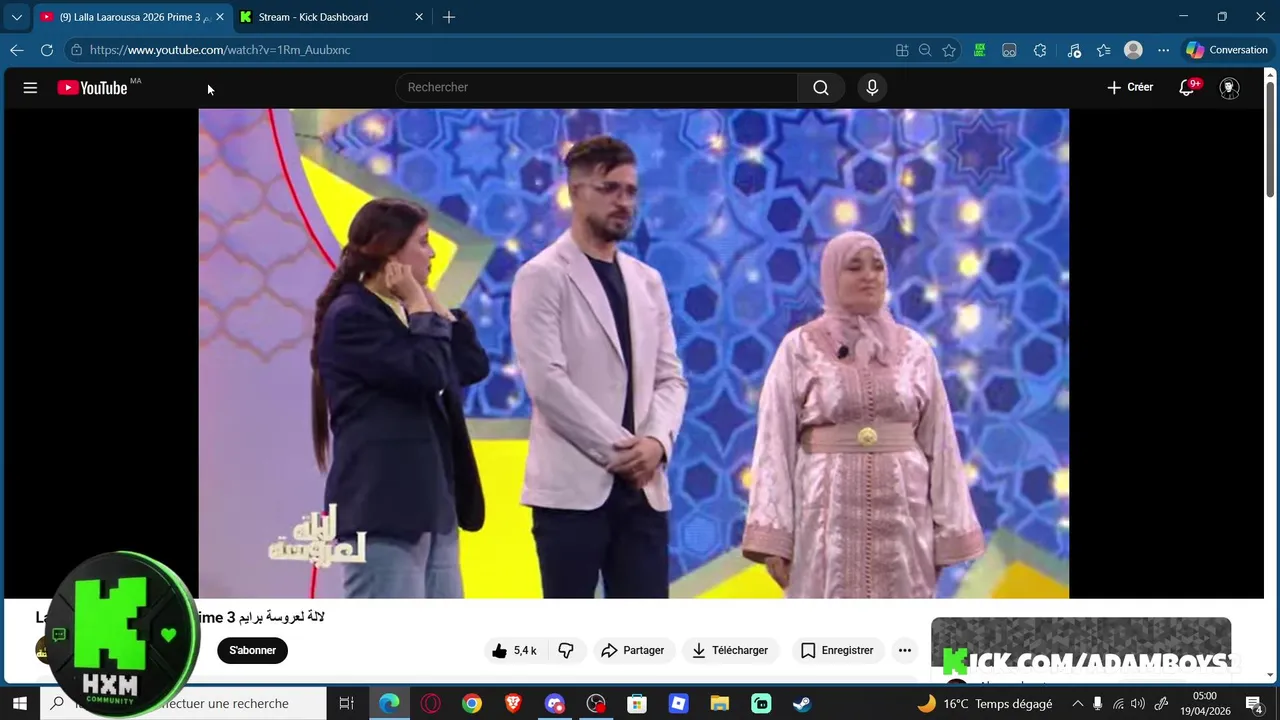This screenshot has height=720, width=1280.
Task: Click the video title لالة لعروسة برايم
Action: (x=280, y=617)
